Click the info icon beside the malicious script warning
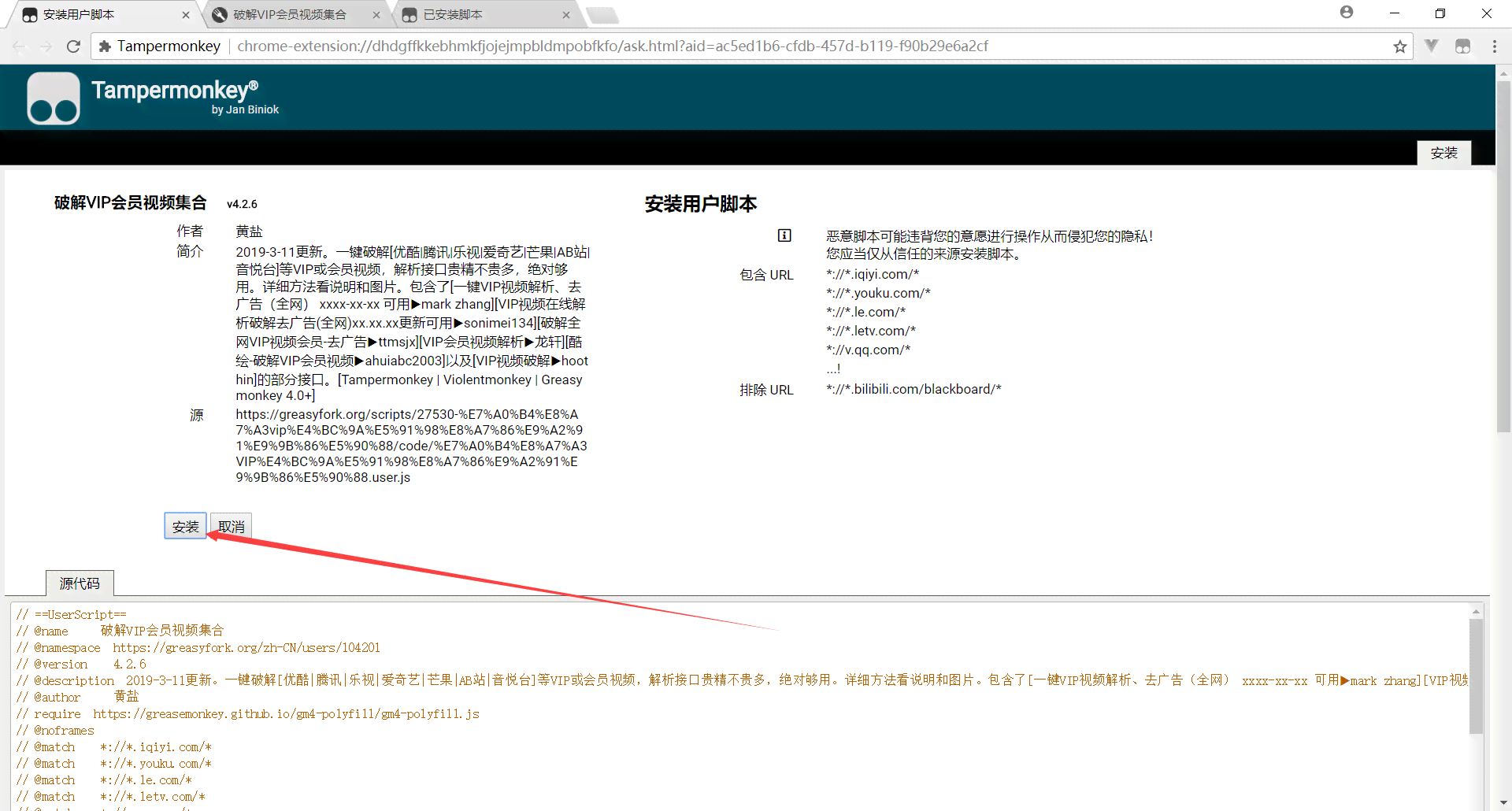Image resolution: width=1512 pixels, height=811 pixels. point(784,235)
